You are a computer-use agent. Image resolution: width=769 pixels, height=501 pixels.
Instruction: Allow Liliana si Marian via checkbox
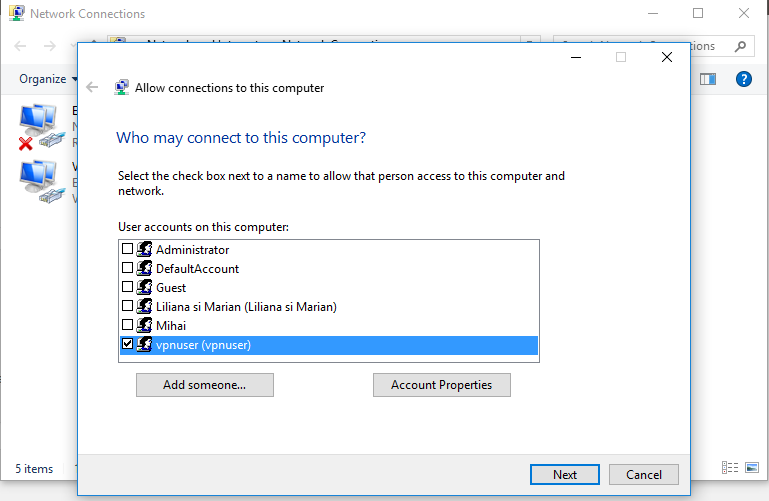[x=127, y=306]
